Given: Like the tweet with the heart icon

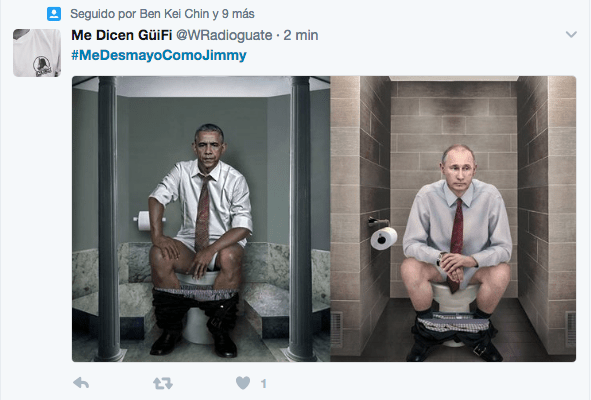Looking at the screenshot, I should click(243, 383).
